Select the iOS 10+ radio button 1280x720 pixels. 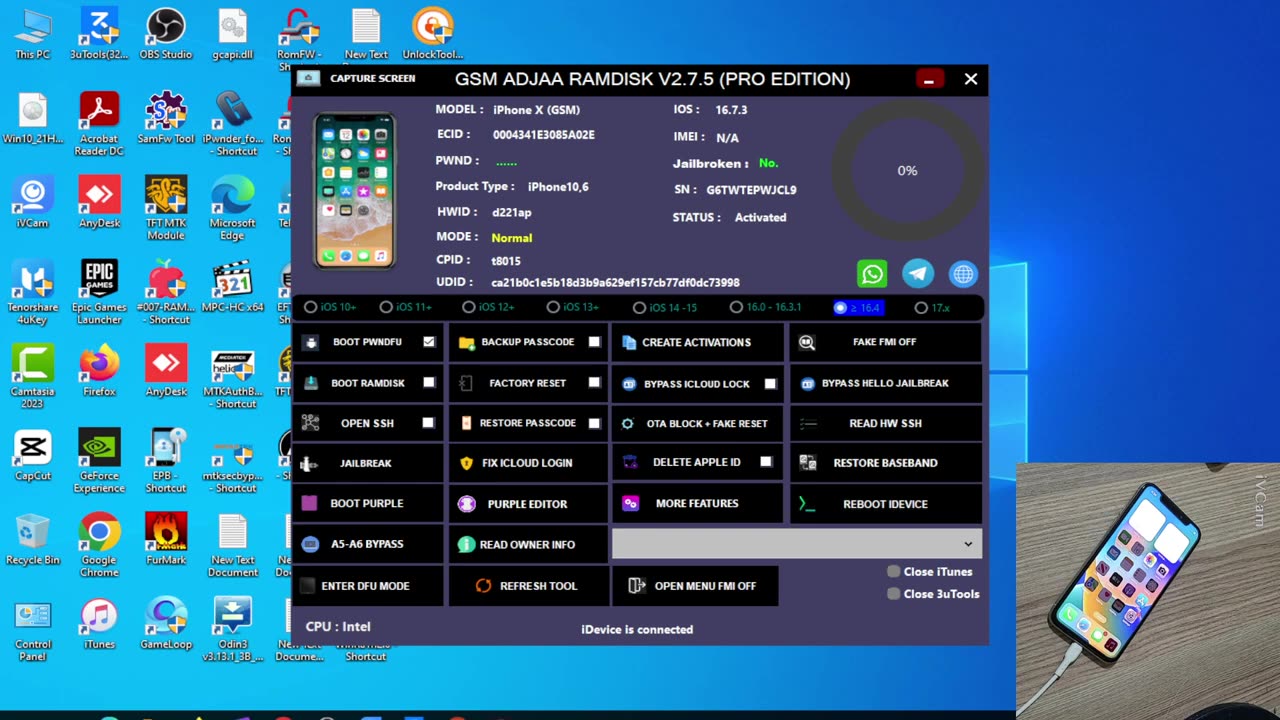click(311, 307)
